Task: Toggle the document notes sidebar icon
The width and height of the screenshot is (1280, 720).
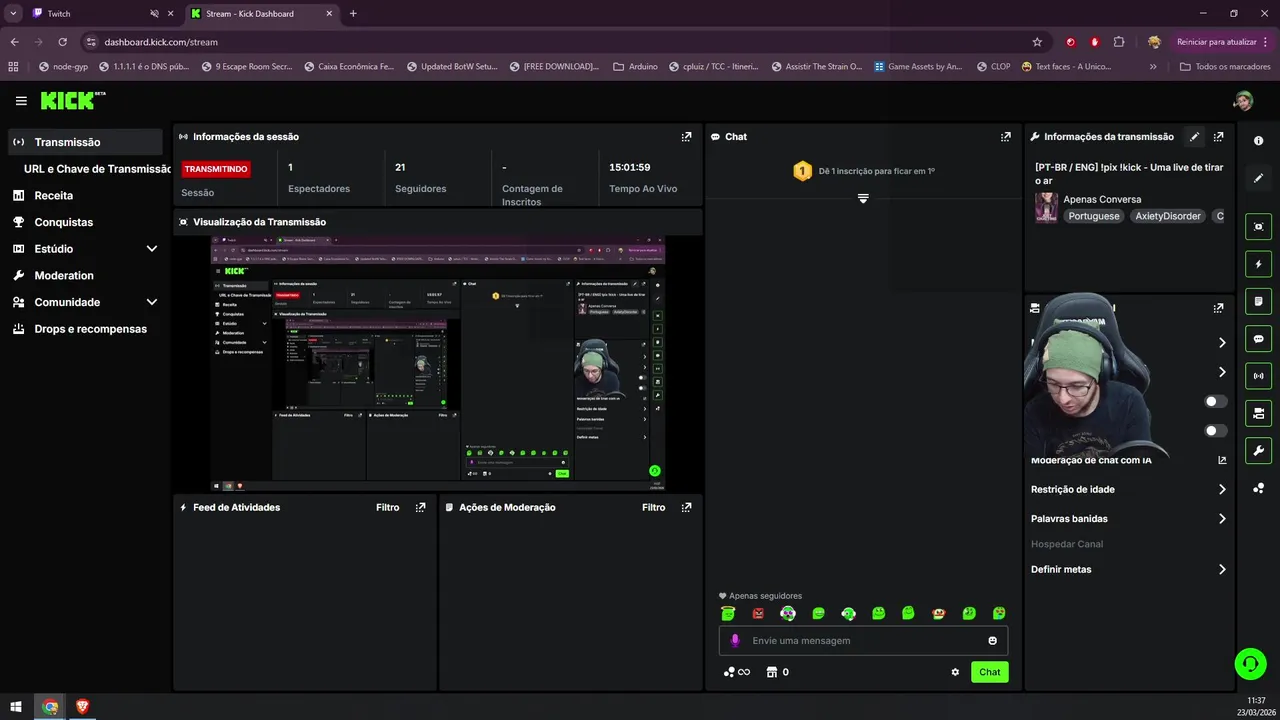Action: (1258, 301)
